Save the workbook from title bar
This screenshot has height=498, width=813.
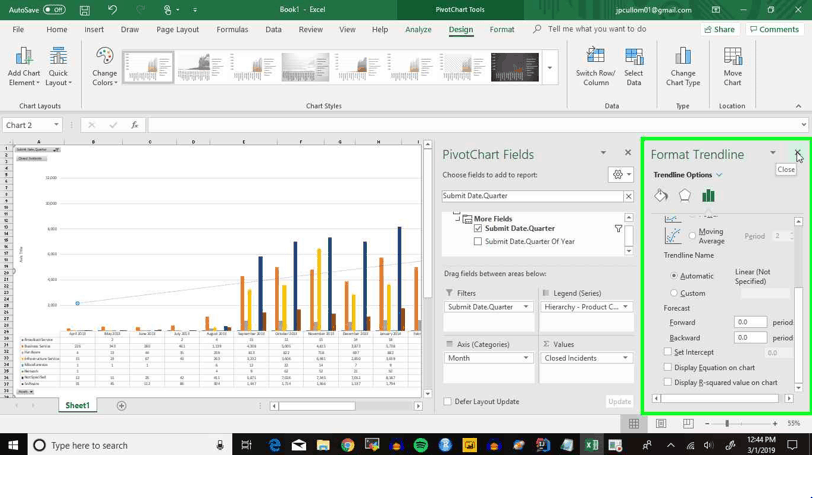pyautogui.click(x=85, y=10)
